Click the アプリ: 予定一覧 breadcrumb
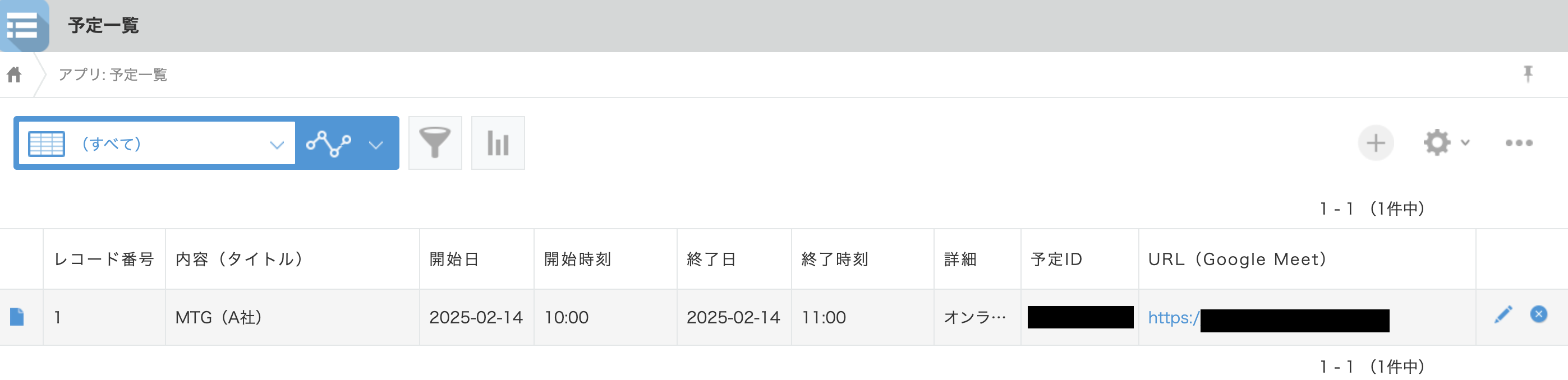Image resolution: width=1568 pixels, height=380 pixels. pyautogui.click(x=113, y=75)
